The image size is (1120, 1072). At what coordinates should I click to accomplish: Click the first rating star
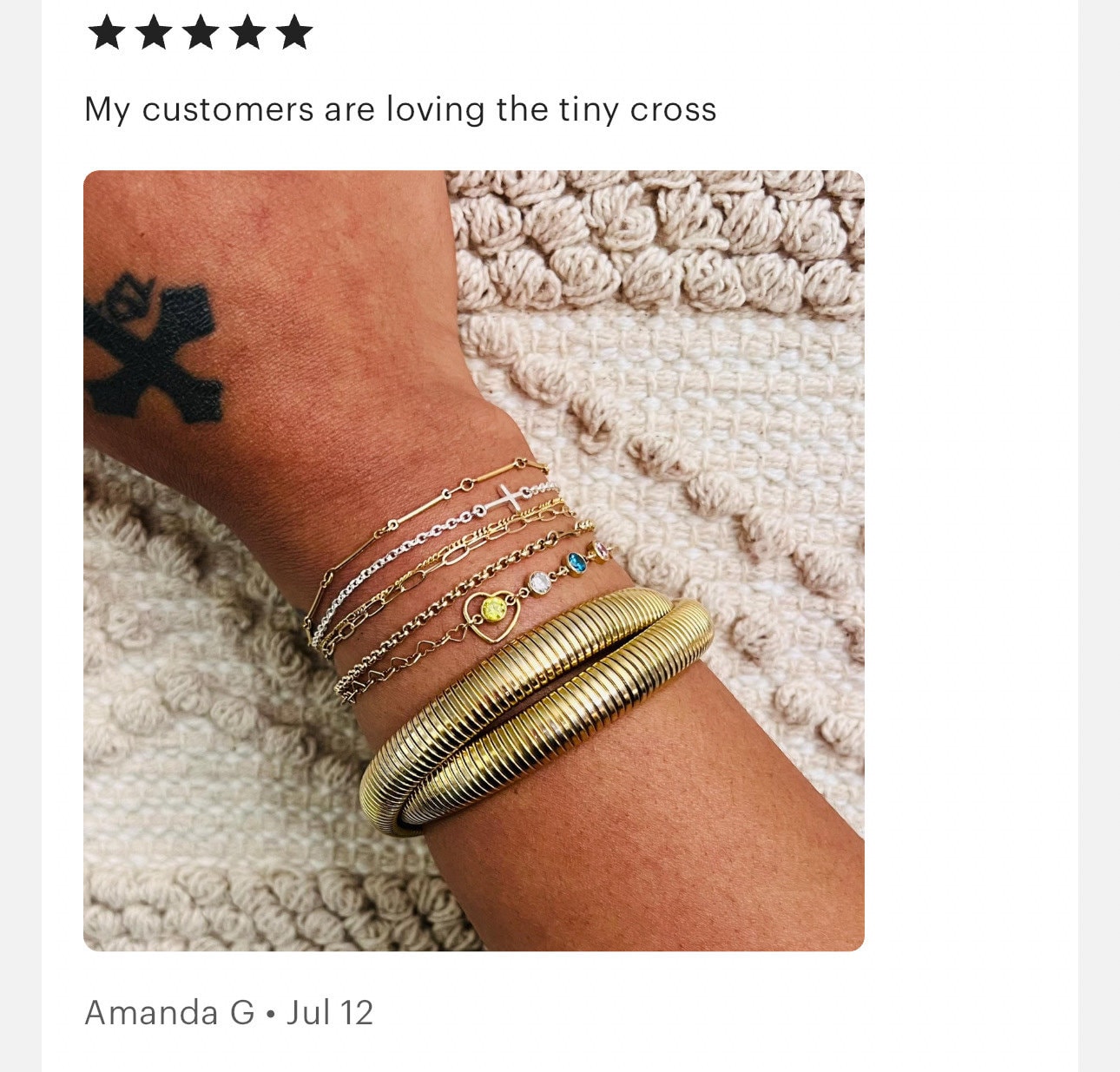pyautogui.click(x=107, y=32)
